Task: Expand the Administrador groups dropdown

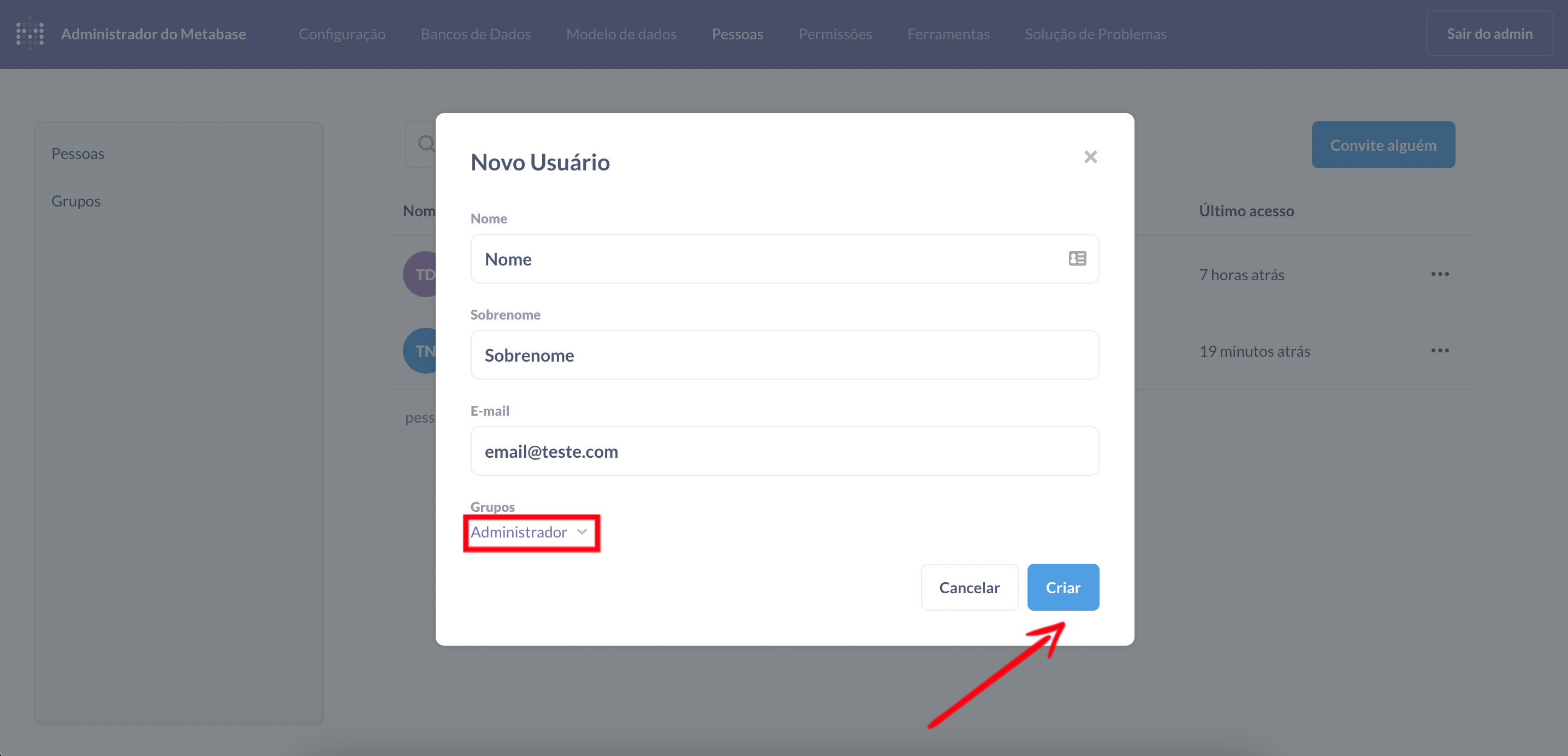Action: (x=519, y=532)
